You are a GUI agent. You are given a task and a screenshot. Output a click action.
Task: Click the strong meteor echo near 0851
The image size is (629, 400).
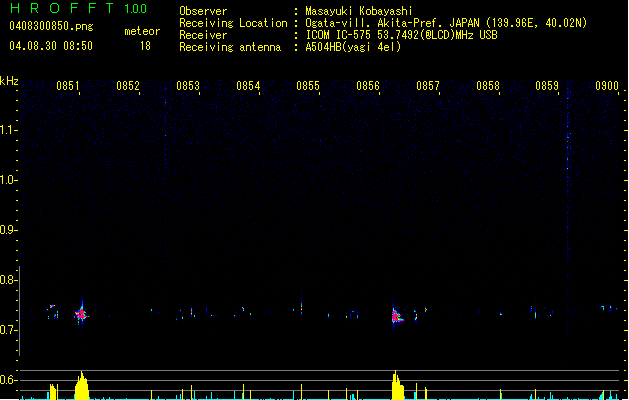coord(82,314)
